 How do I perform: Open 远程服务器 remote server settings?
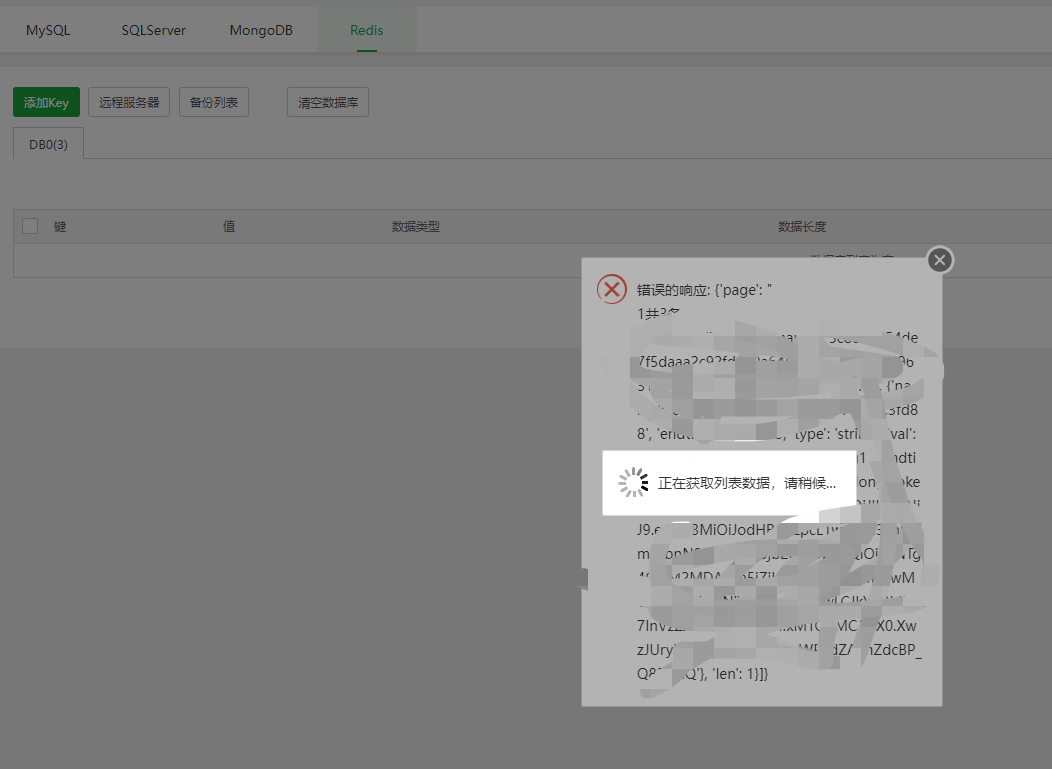(129, 102)
